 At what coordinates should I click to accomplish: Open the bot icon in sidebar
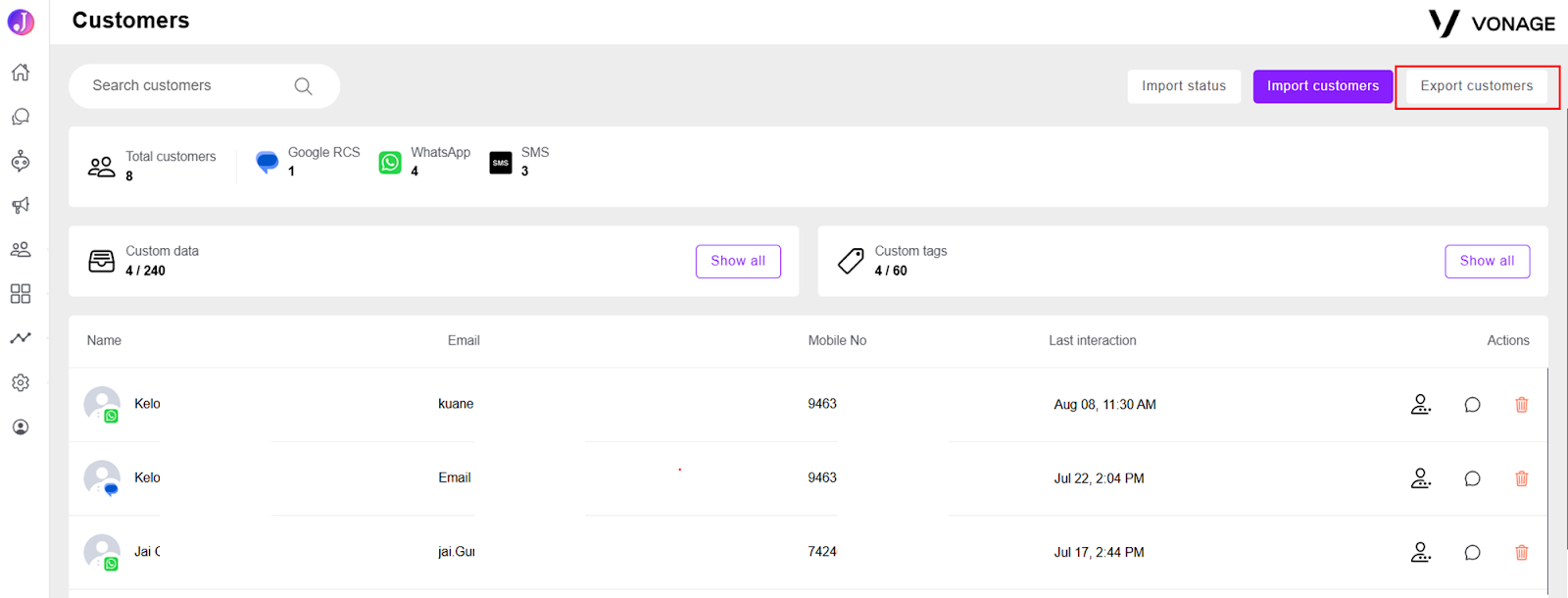21,162
